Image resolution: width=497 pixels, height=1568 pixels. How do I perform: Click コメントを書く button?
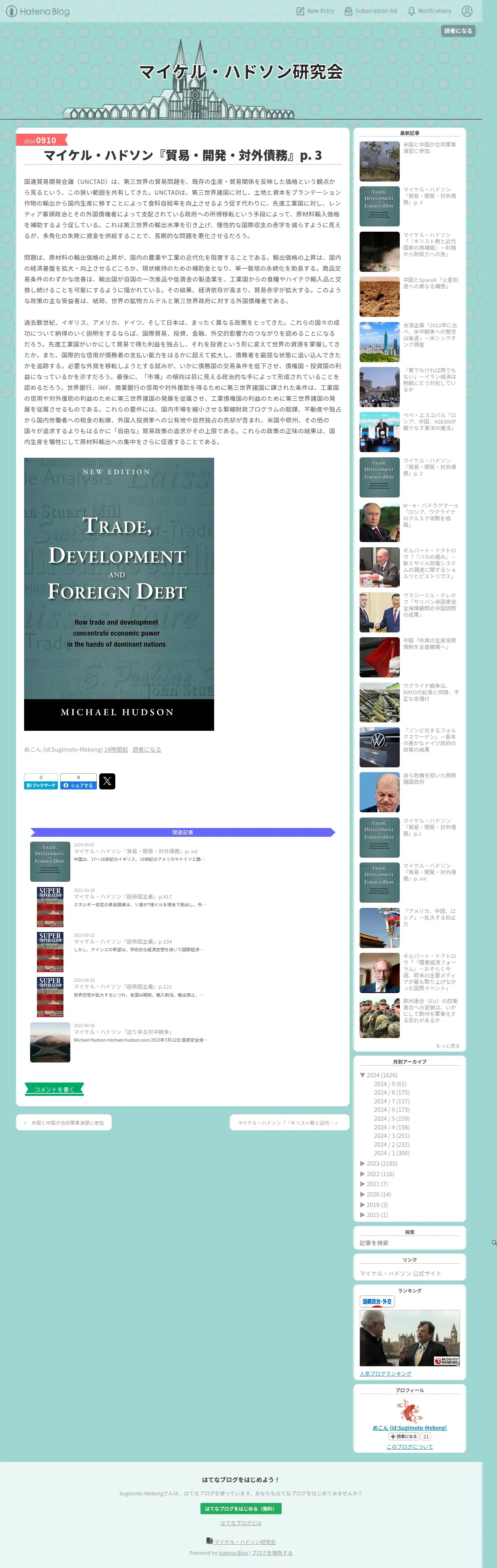[54, 1089]
